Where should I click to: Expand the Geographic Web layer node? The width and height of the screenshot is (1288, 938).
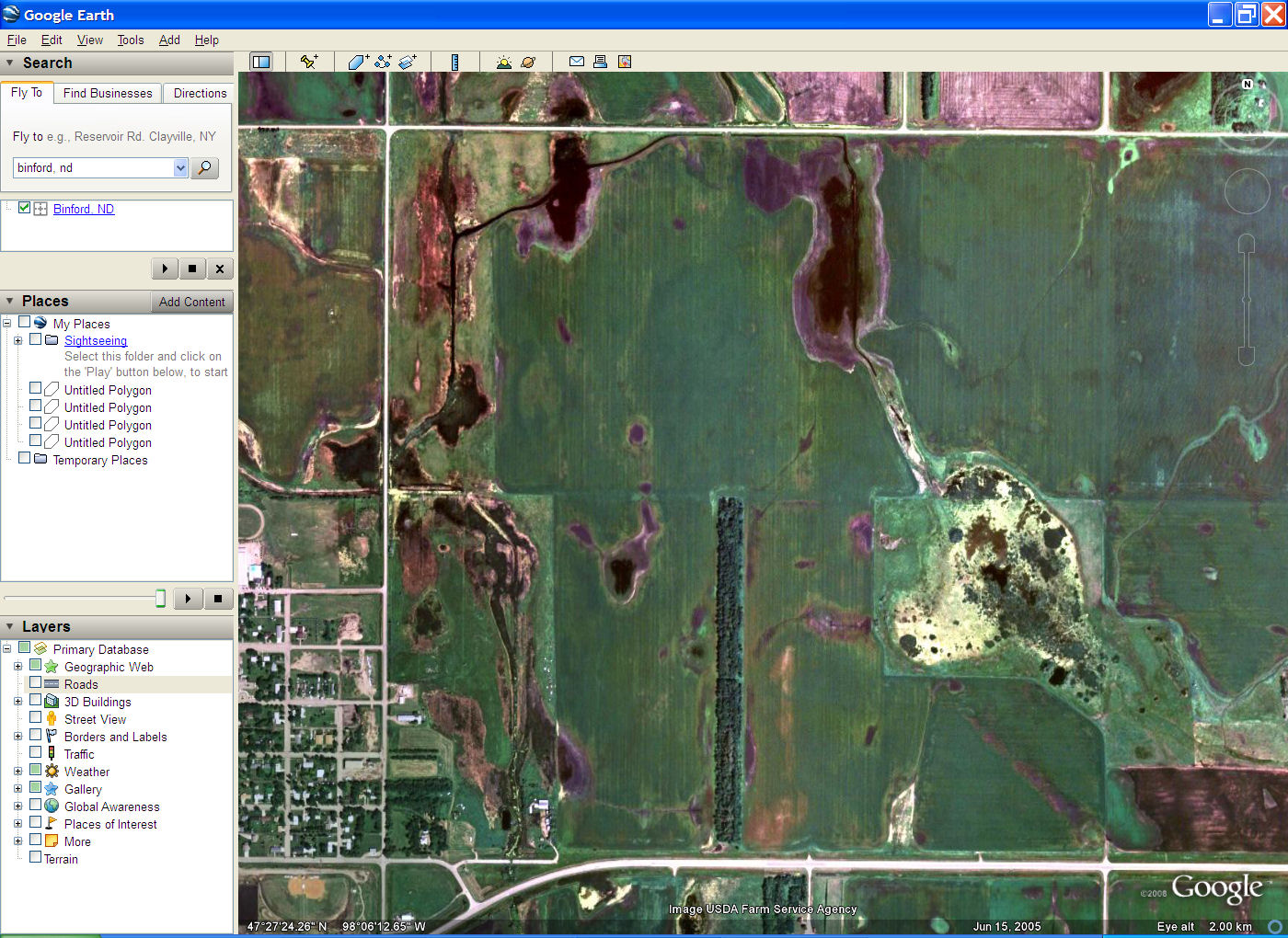click(17, 667)
